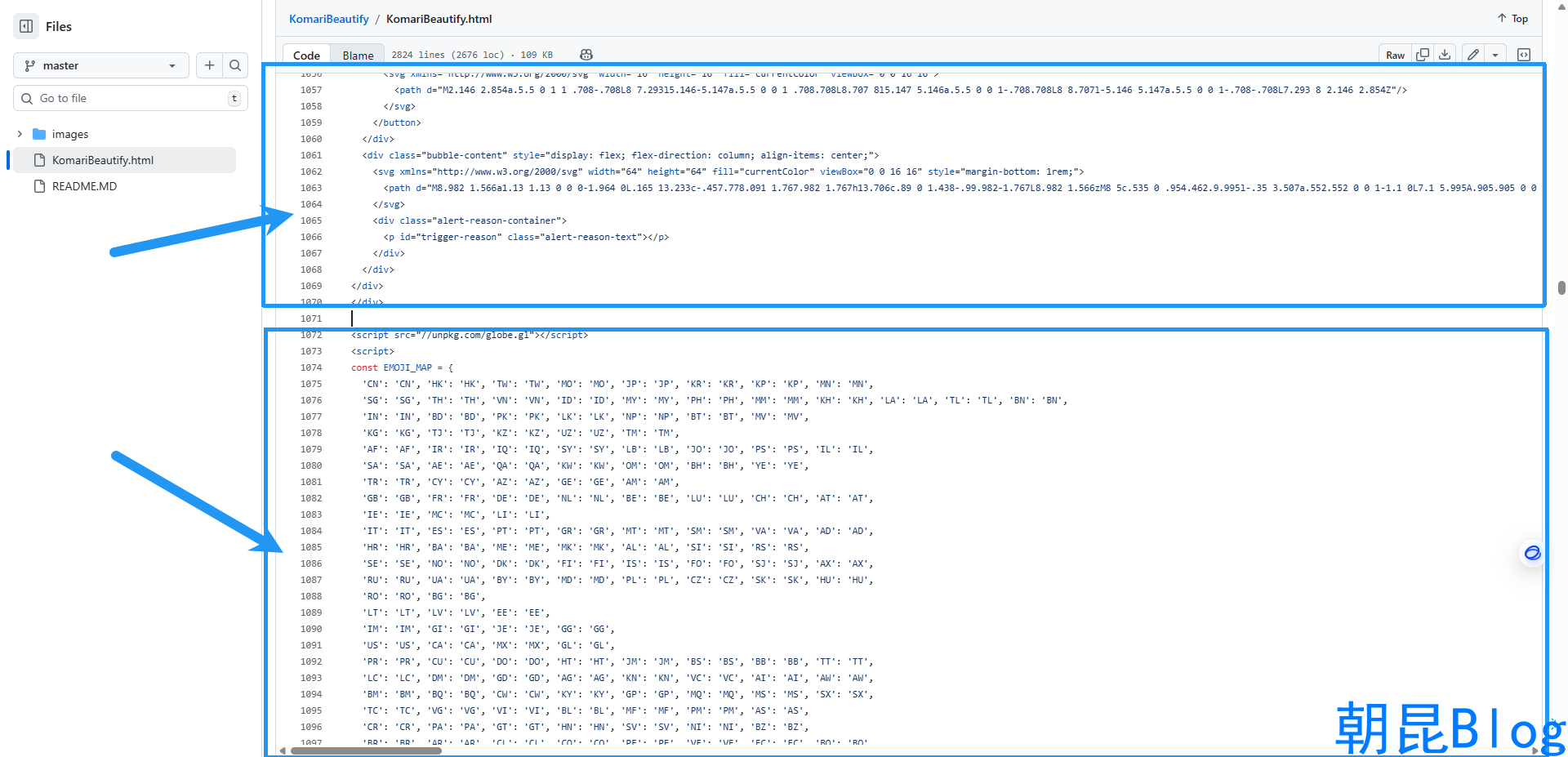Edit this file with pencil icon

pos(1473,55)
